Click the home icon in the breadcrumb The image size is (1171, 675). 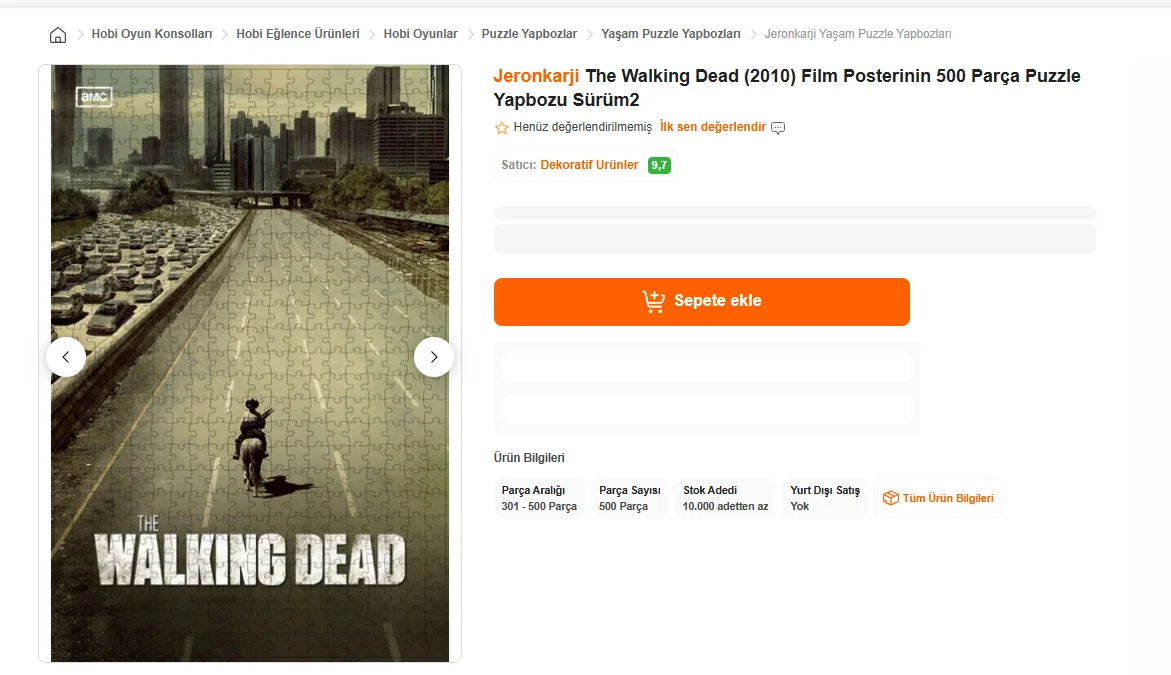point(58,35)
